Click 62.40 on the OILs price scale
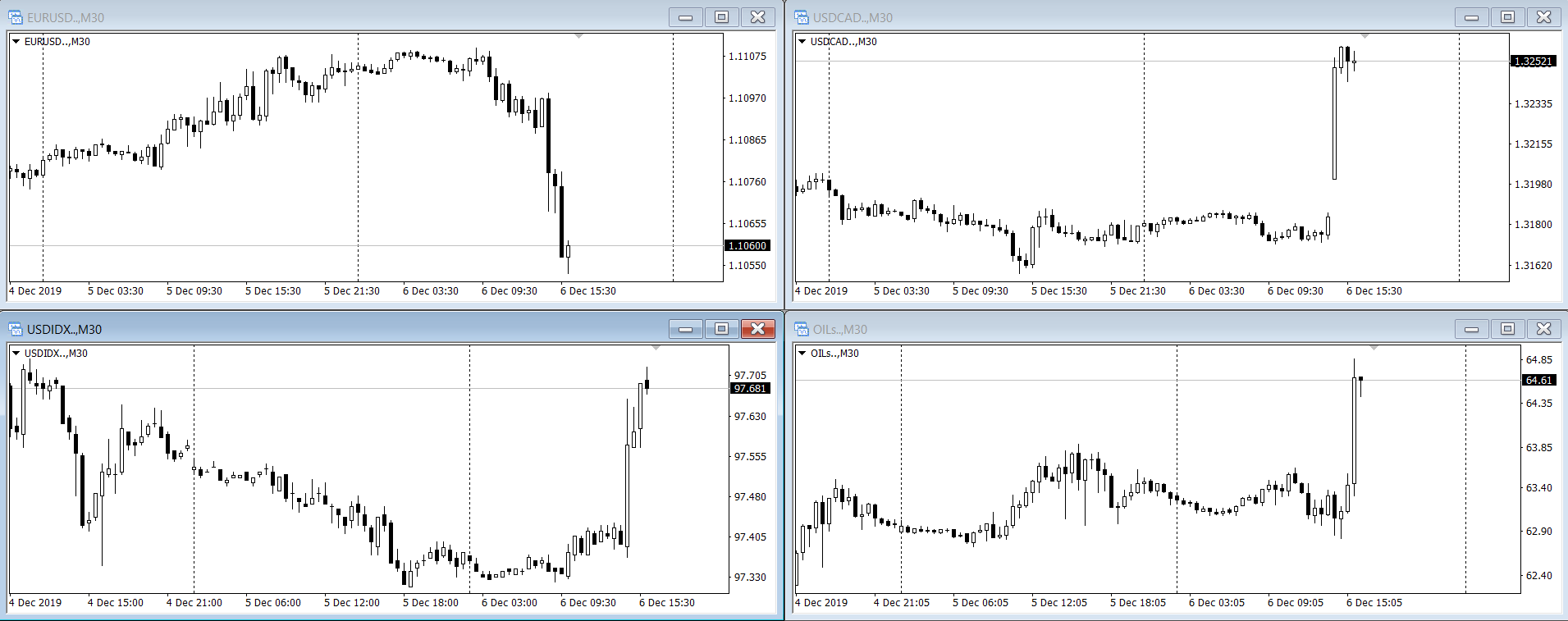The width and height of the screenshot is (1568, 621). (x=1539, y=575)
